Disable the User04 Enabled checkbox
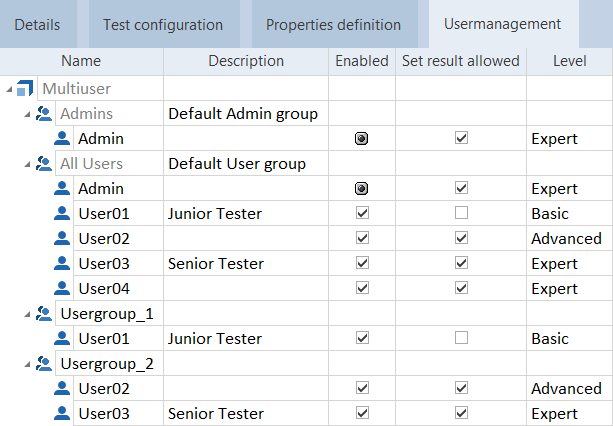Viewport: 613px width, 426px height. [362, 289]
